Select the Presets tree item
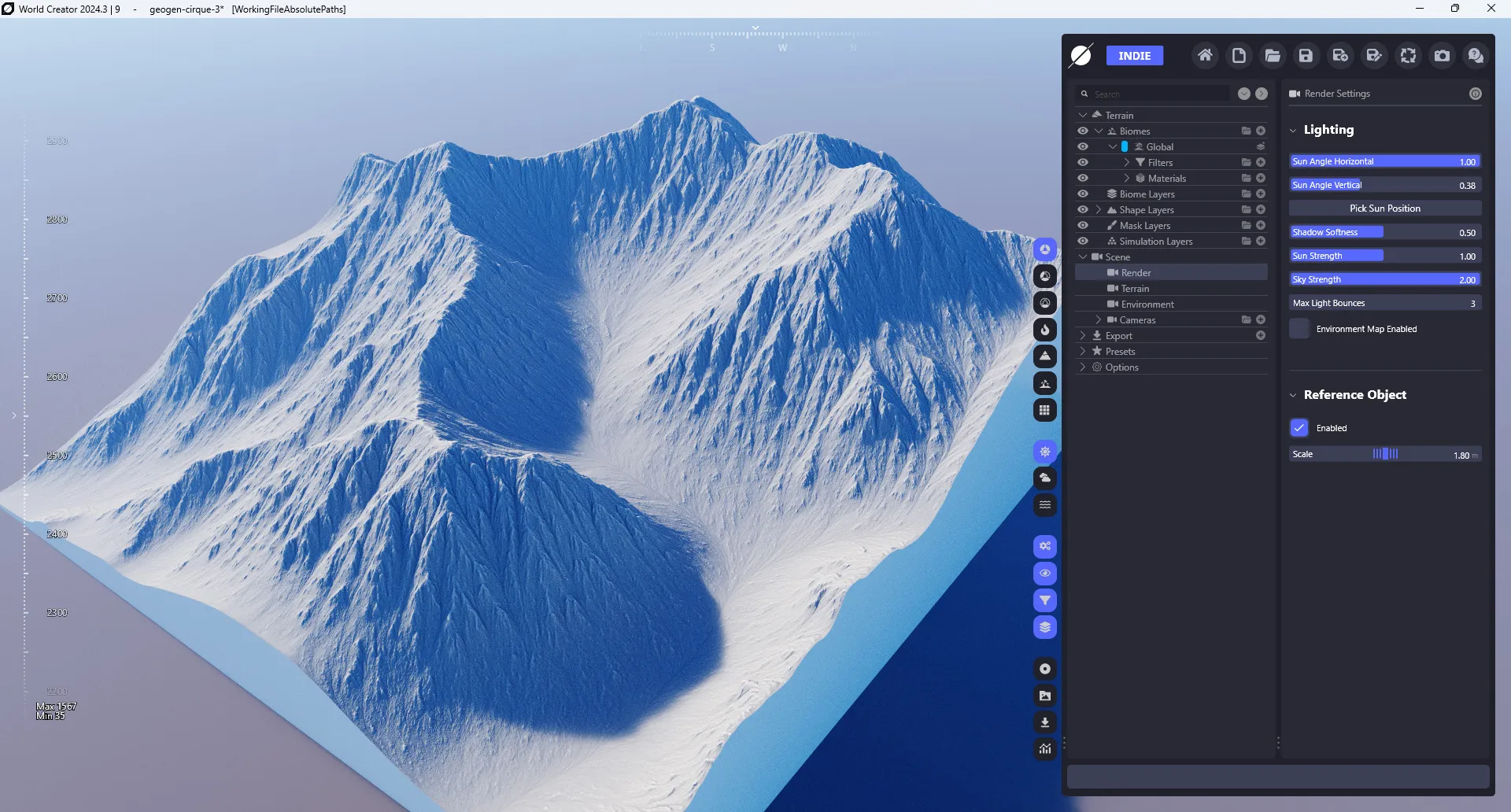Screen dimensions: 1511x812 (x=1120, y=352)
